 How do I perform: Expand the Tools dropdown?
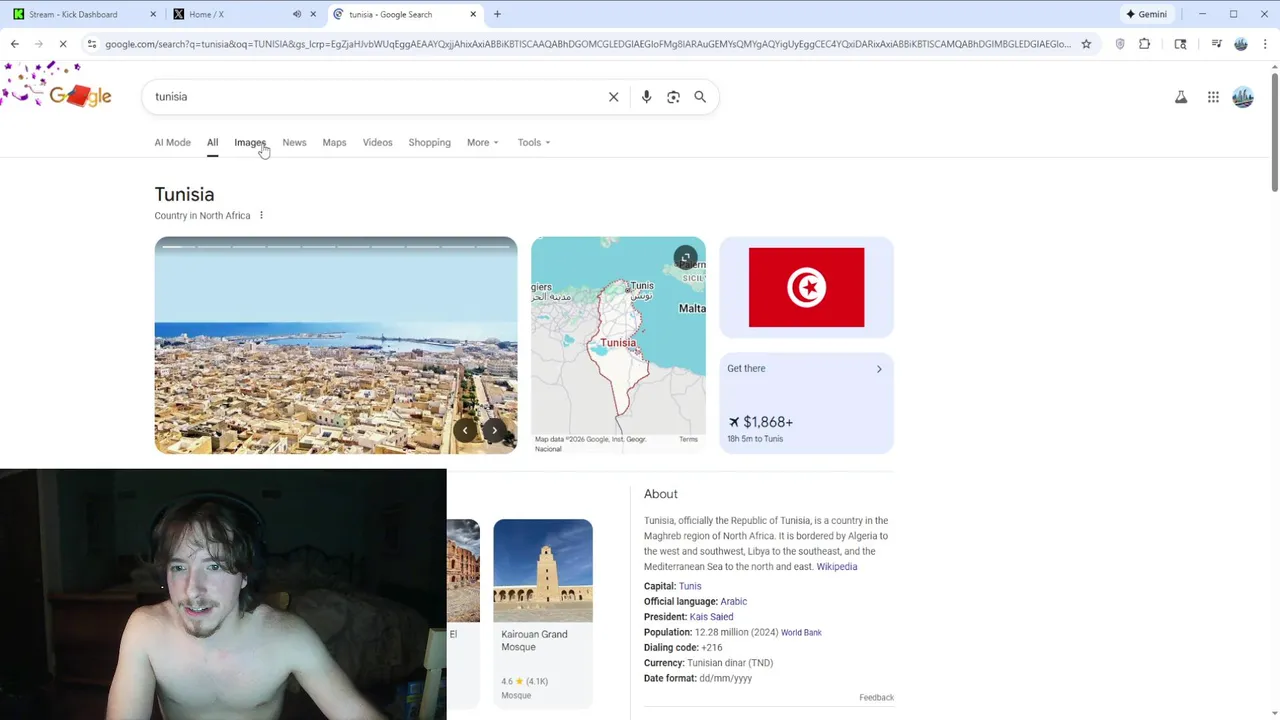[534, 142]
